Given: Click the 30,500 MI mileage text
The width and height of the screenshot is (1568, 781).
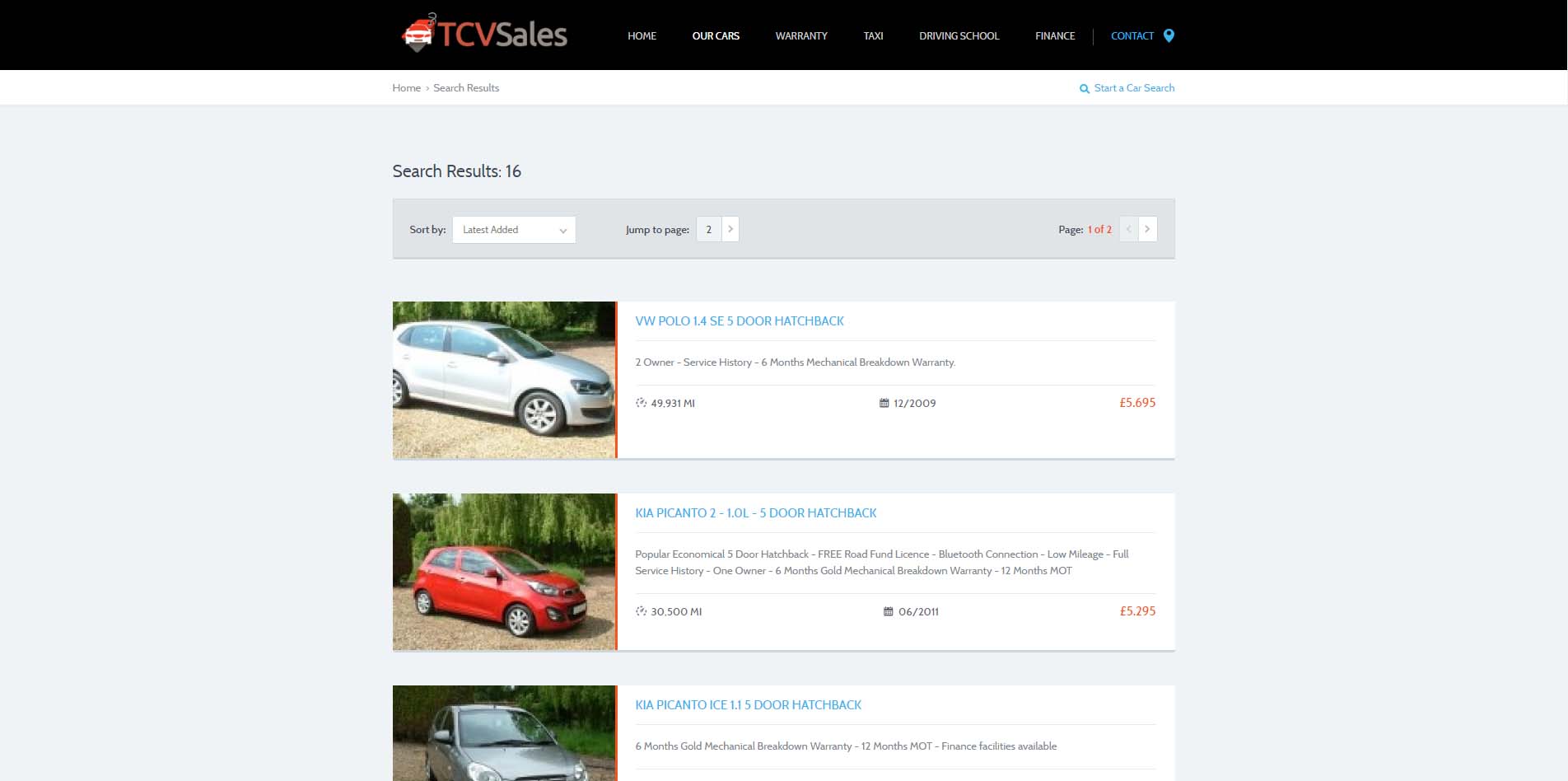Looking at the screenshot, I should tap(676, 612).
